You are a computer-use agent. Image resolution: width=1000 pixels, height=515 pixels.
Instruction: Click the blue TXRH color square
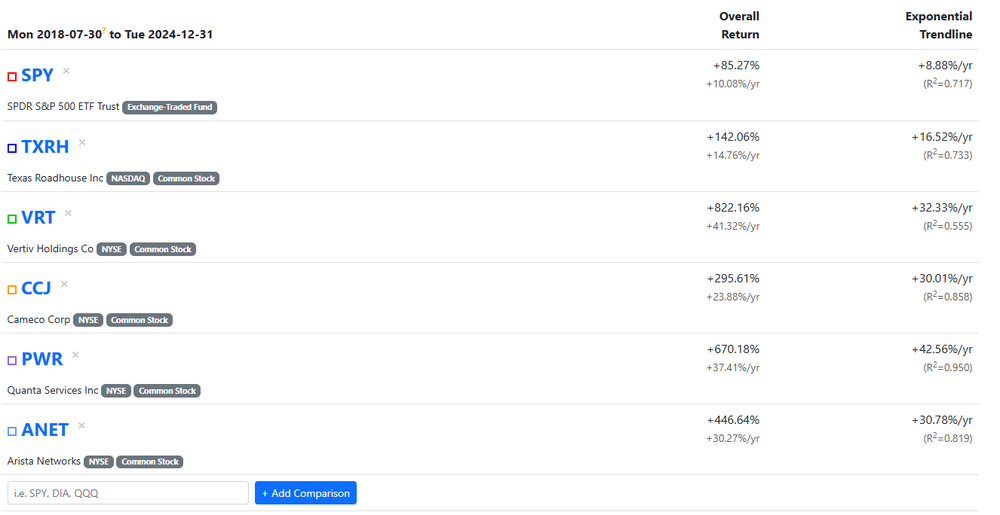coord(12,148)
